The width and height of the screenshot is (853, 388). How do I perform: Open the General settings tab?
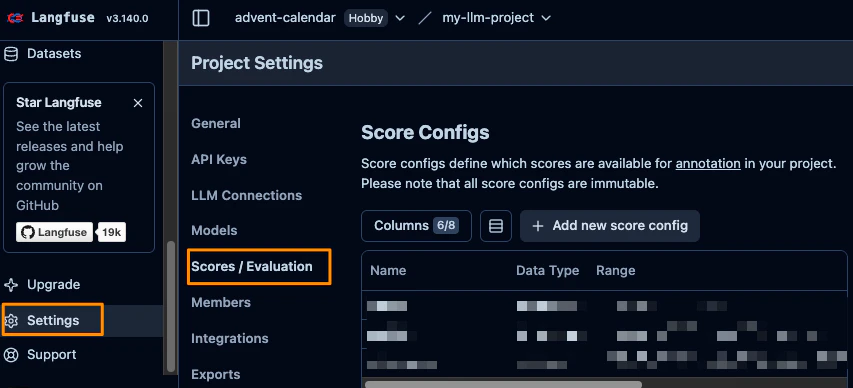pyautogui.click(x=216, y=124)
